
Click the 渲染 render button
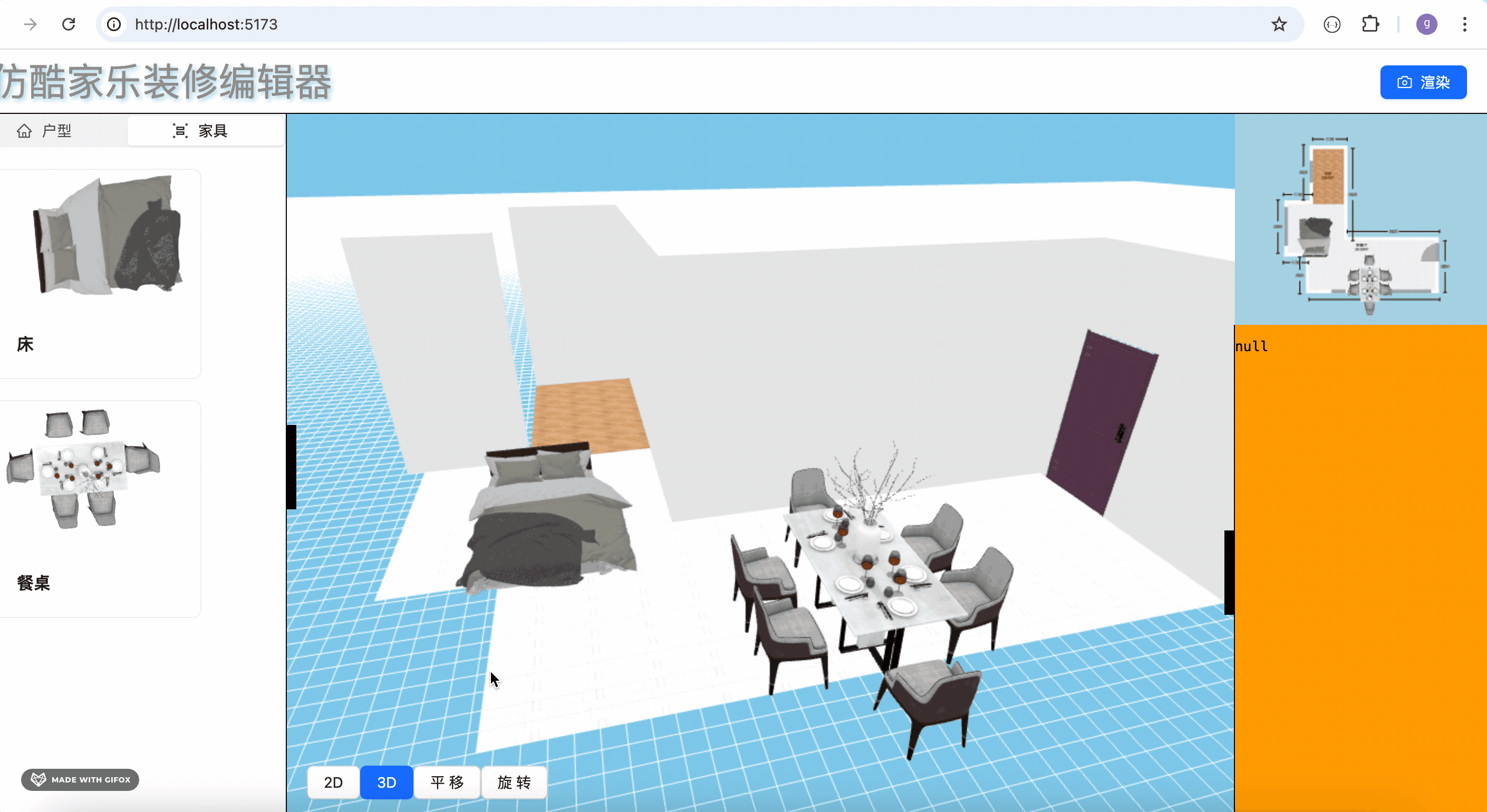pos(1423,82)
